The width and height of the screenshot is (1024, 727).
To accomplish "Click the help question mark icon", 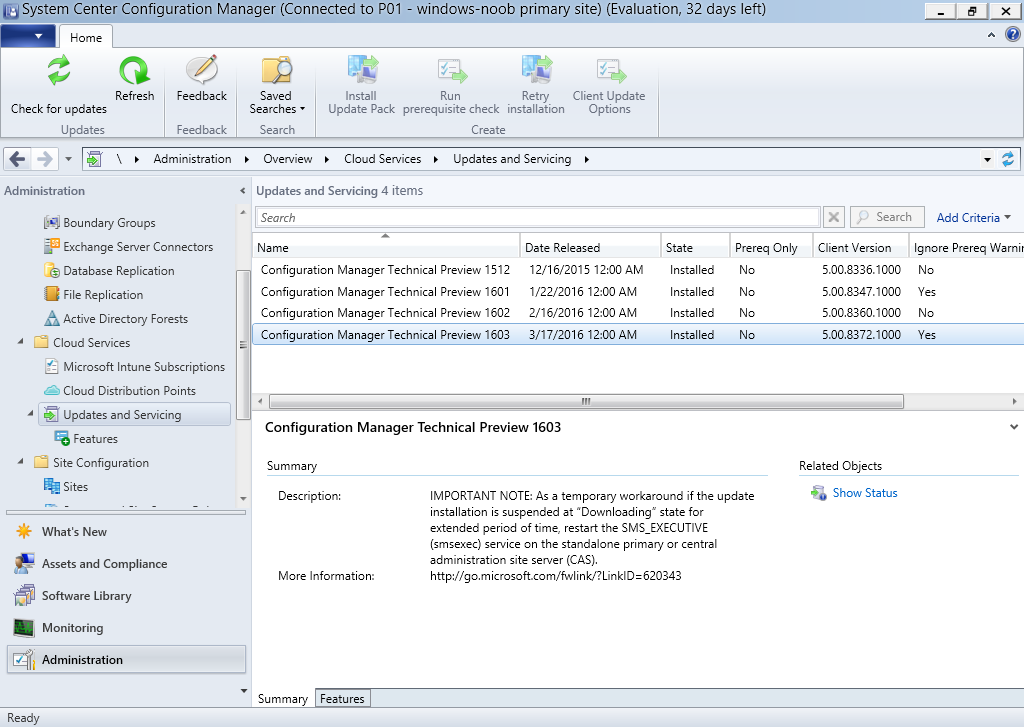I will (1012, 35).
